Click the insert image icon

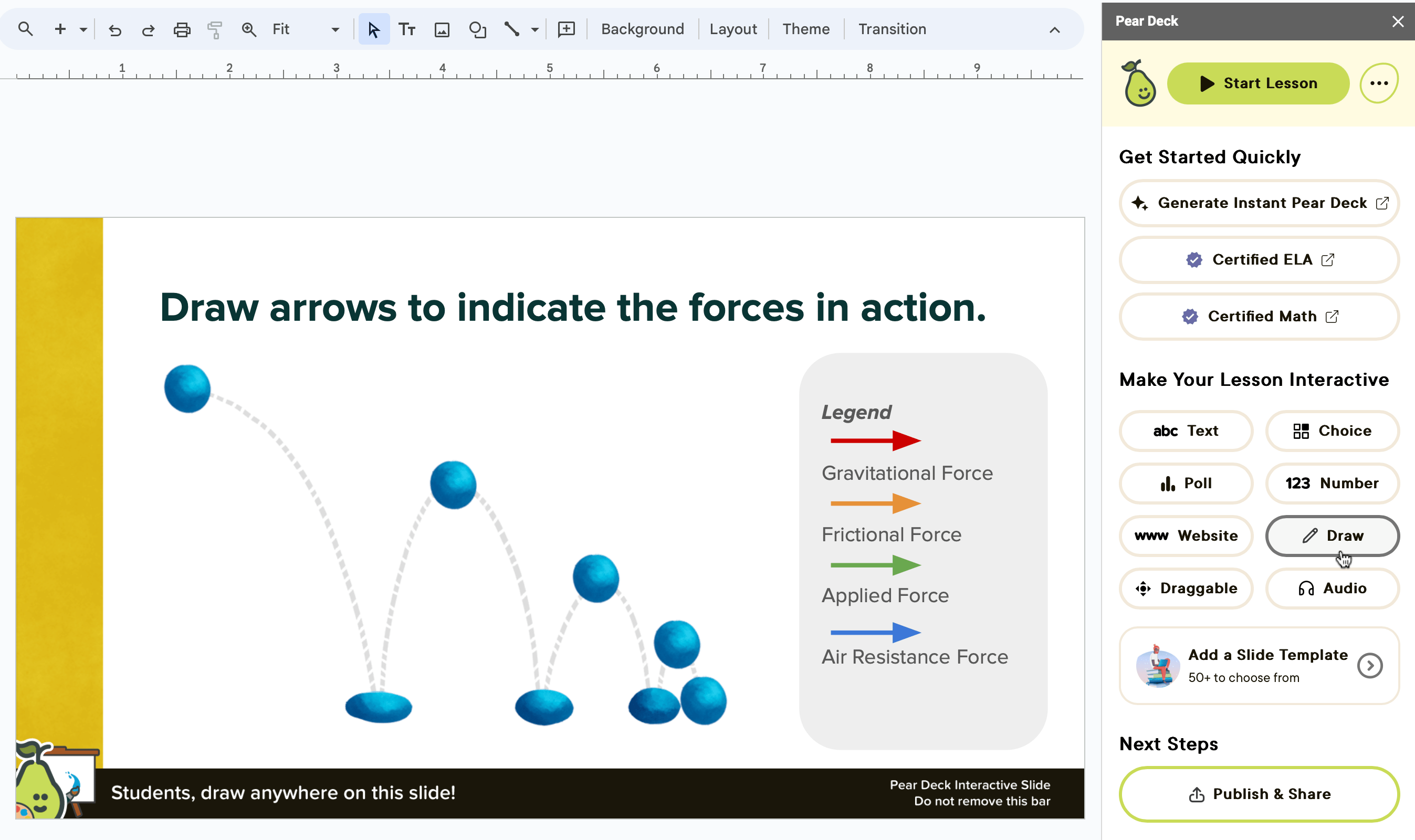click(442, 29)
